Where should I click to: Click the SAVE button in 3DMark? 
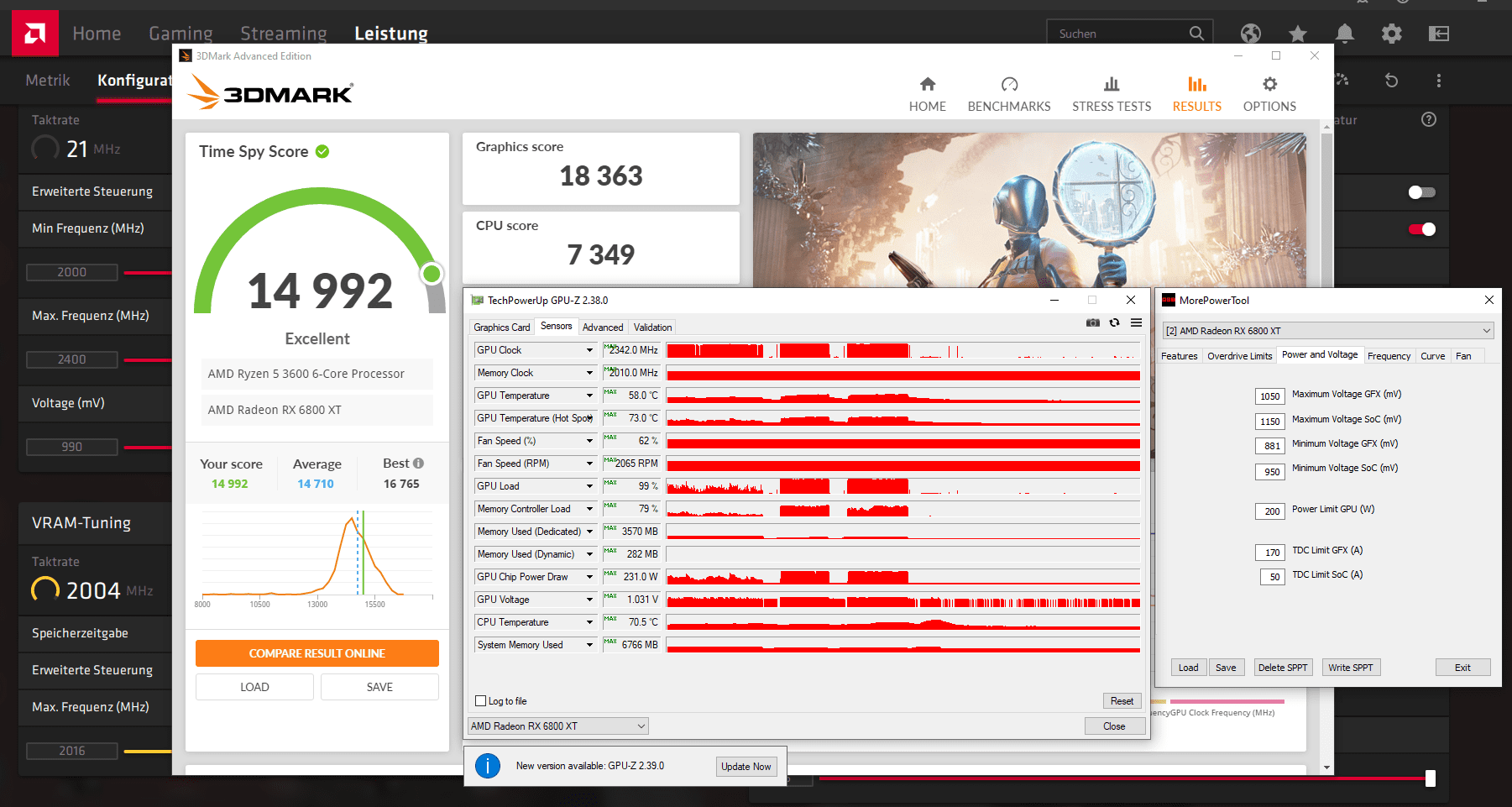(379, 687)
